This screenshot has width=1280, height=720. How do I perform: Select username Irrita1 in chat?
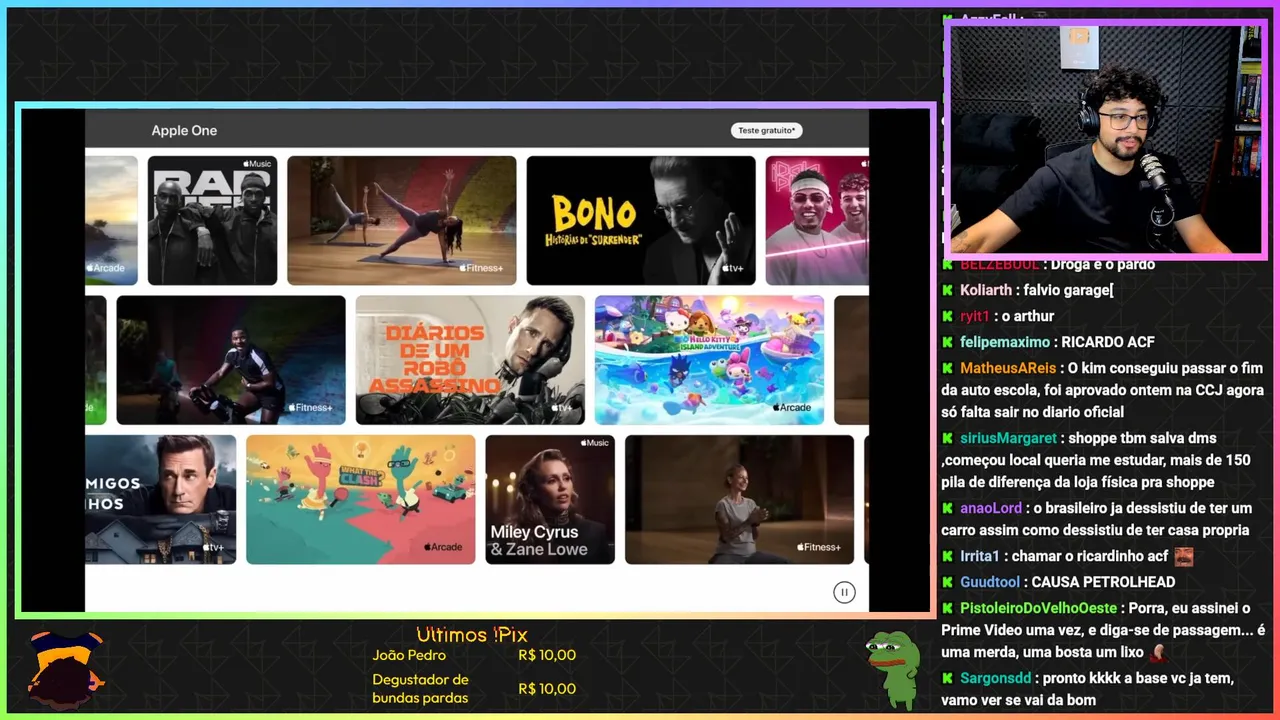click(980, 556)
